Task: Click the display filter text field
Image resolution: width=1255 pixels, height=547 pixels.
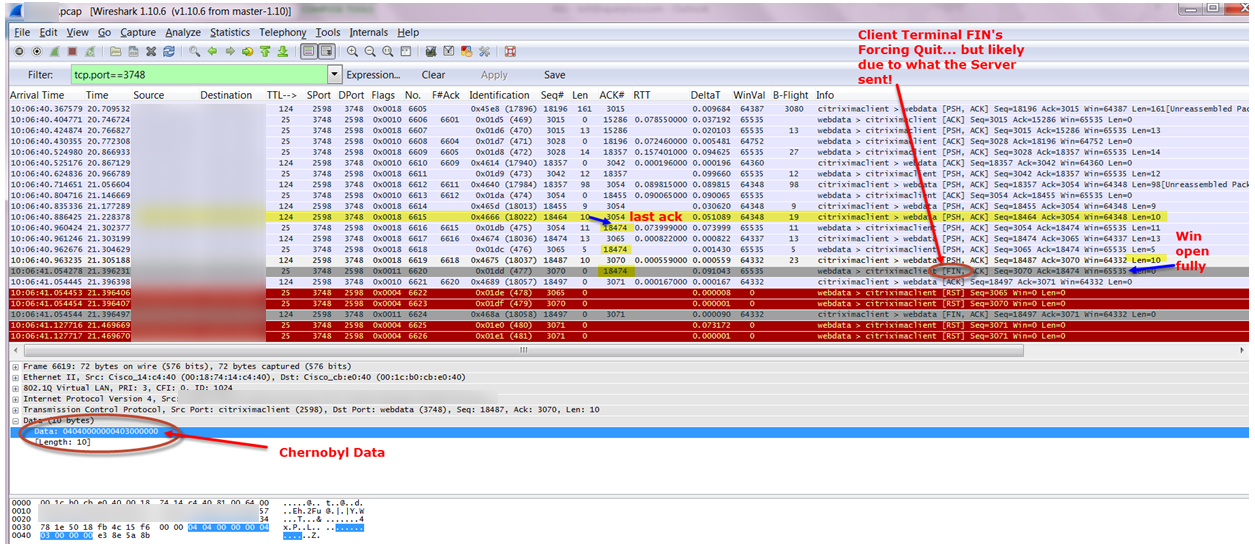Action: click(x=197, y=75)
